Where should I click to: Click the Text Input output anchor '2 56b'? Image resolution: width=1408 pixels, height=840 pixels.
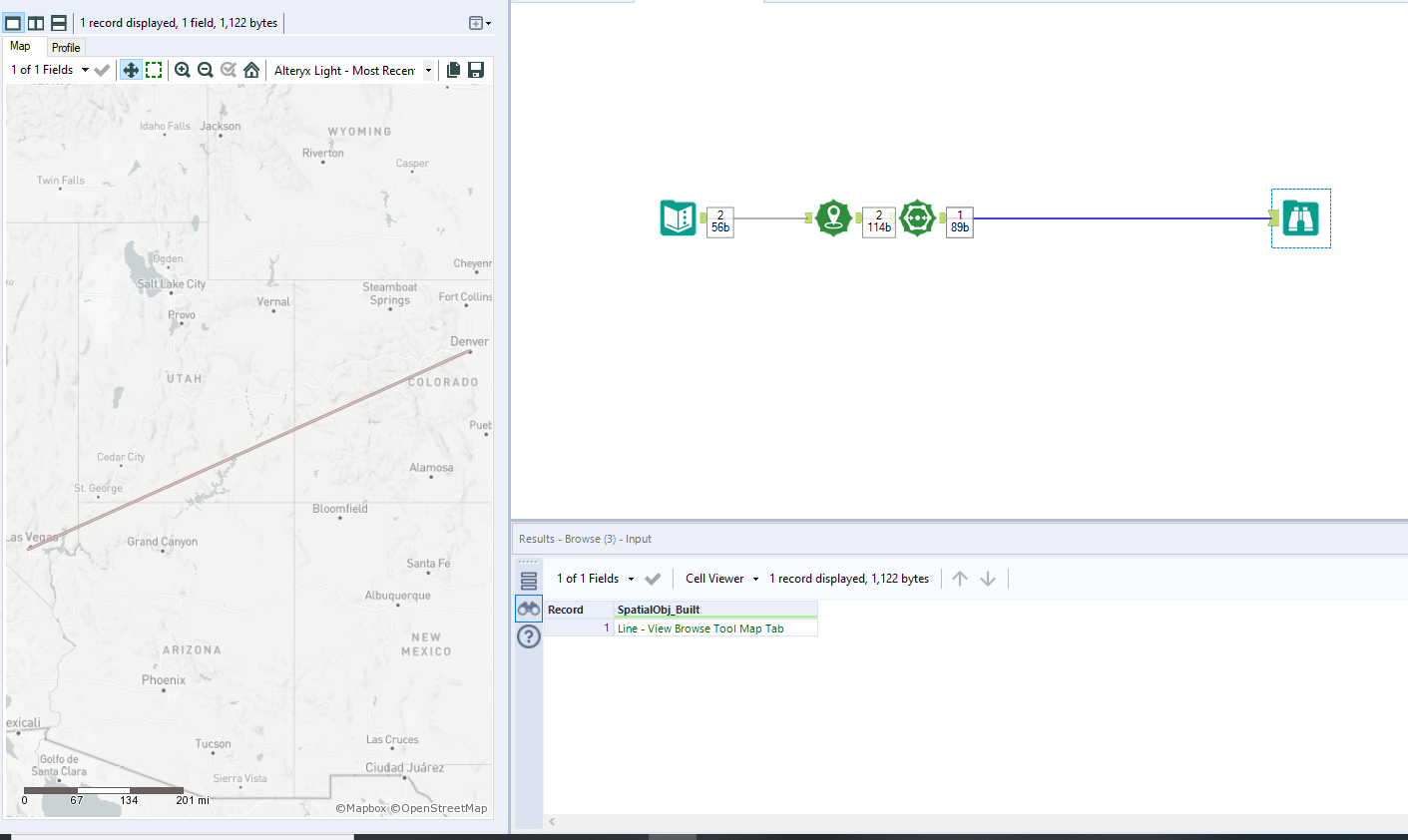coord(719,221)
